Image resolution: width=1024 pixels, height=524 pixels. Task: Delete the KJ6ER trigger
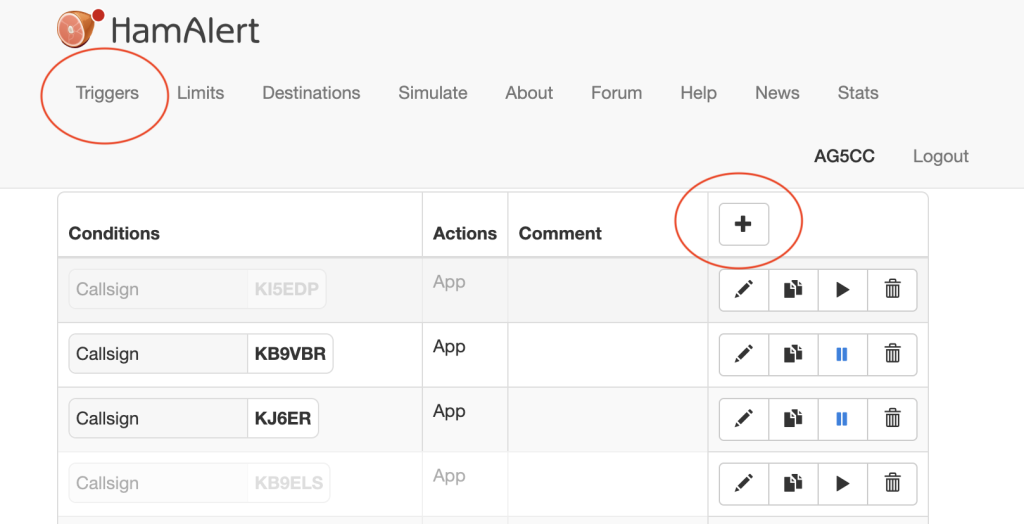(892, 419)
